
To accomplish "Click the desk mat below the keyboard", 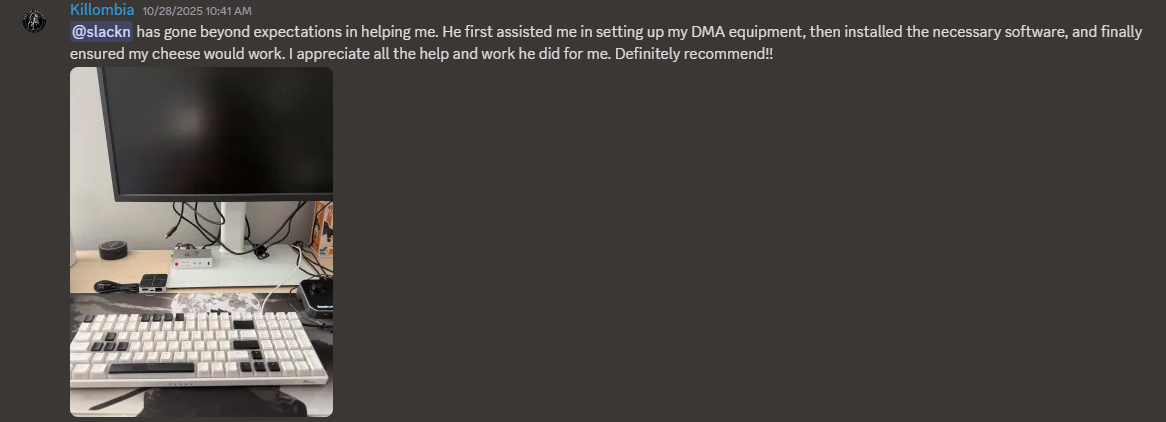I will tap(200, 402).
